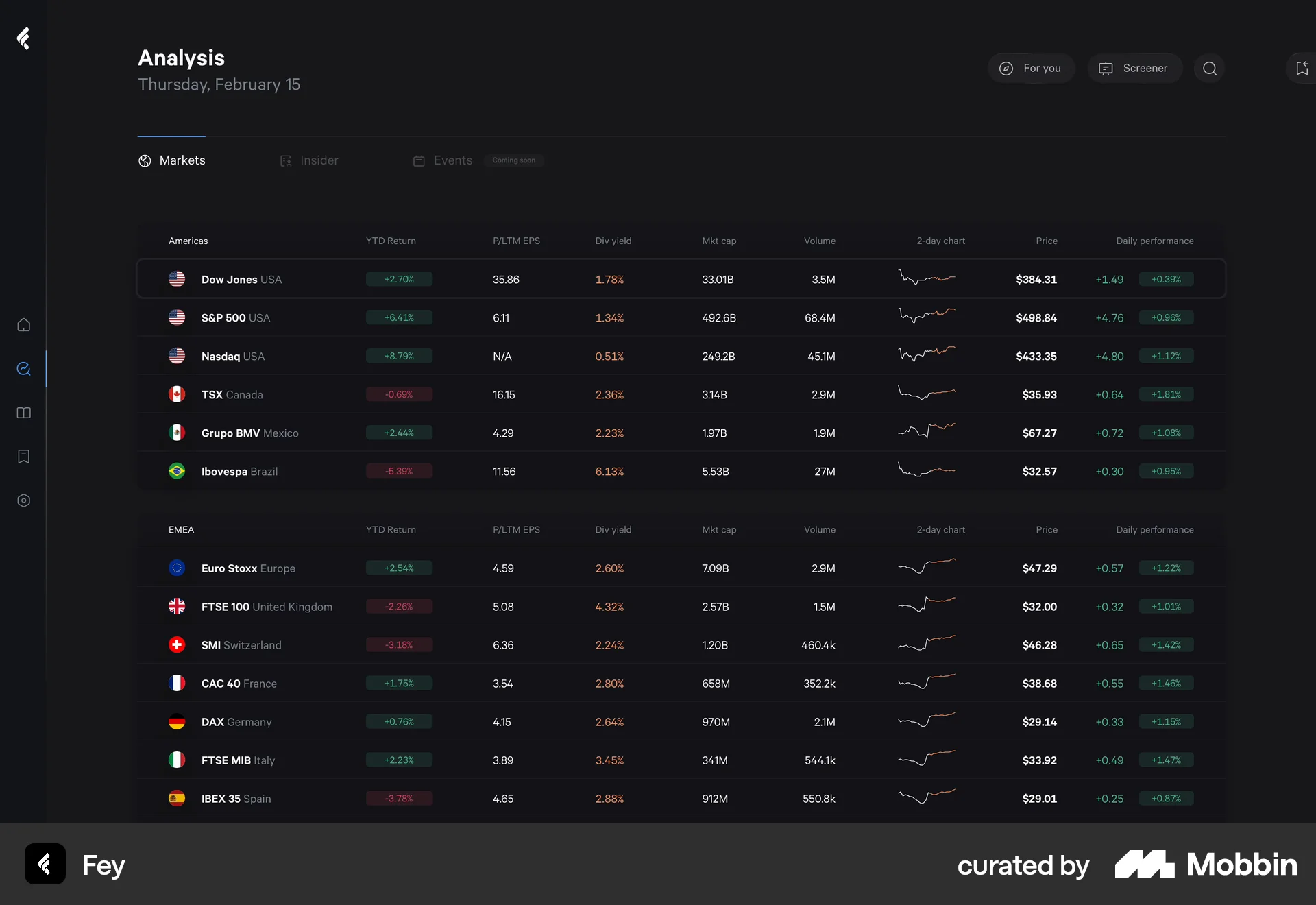
Task: Click the Brazil flag for Ibovespa
Action: (177, 471)
